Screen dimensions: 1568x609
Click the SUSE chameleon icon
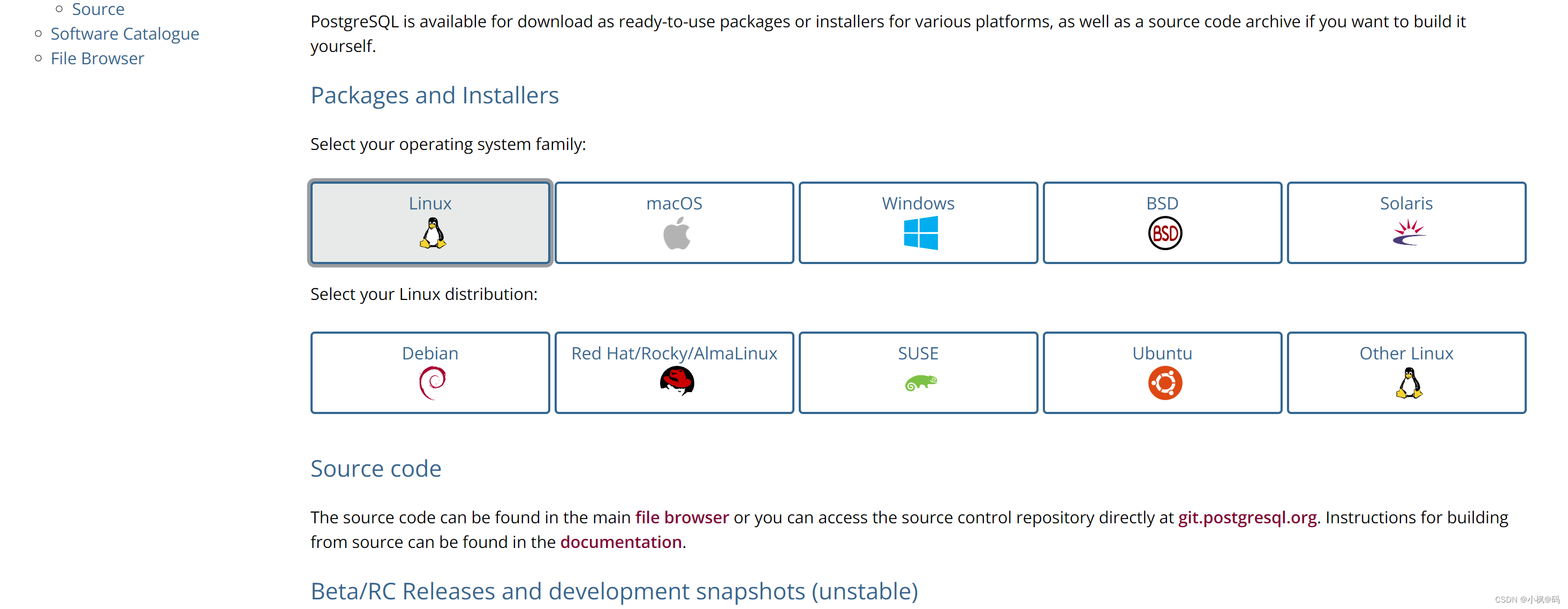tap(920, 383)
